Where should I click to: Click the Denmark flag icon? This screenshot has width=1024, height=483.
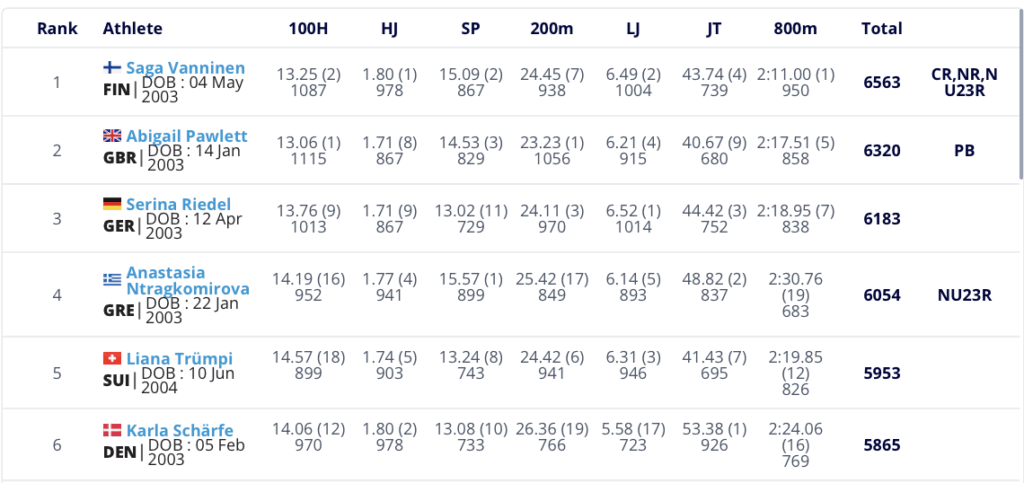click(112, 430)
